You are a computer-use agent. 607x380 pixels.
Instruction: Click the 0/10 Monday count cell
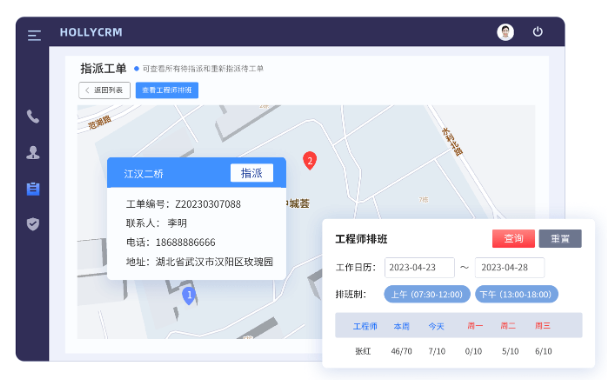pyautogui.click(x=473, y=351)
